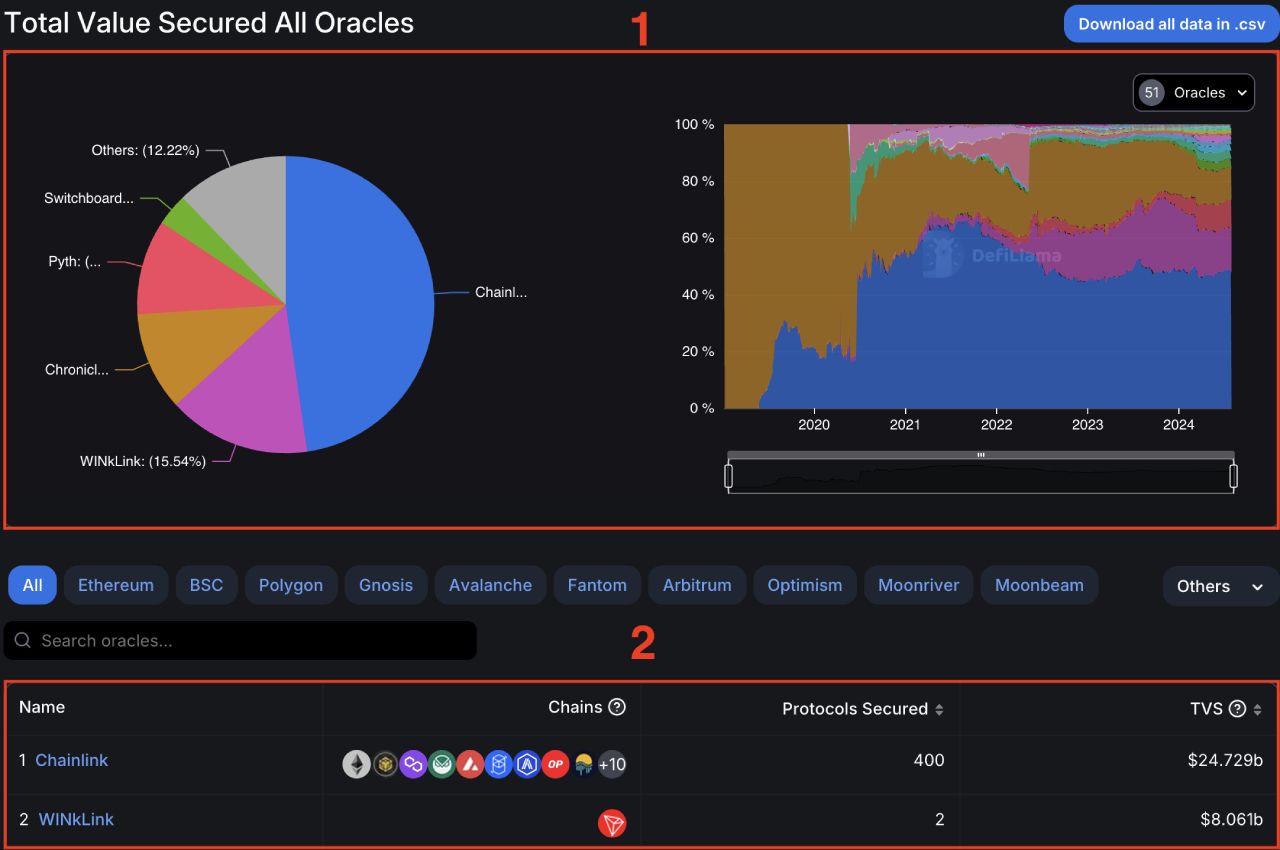Click the Polygon chain icon in Chainlink row
Image resolution: width=1280 pixels, height=850 pixels.
(x=413, y=765)
